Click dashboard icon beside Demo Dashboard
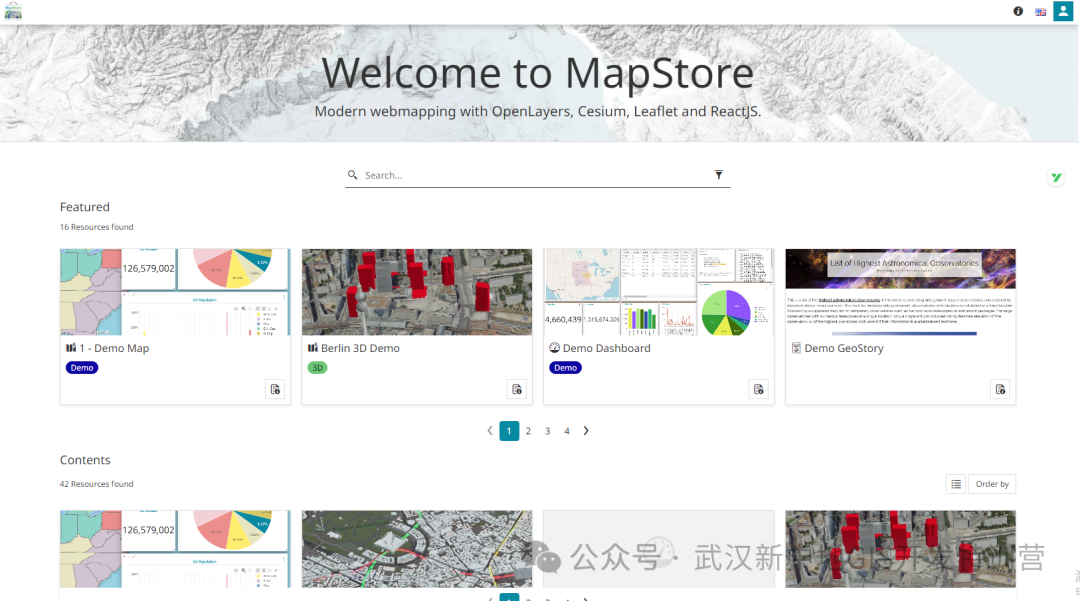Screen dimensions: 1080x601 tap(554, 348)
